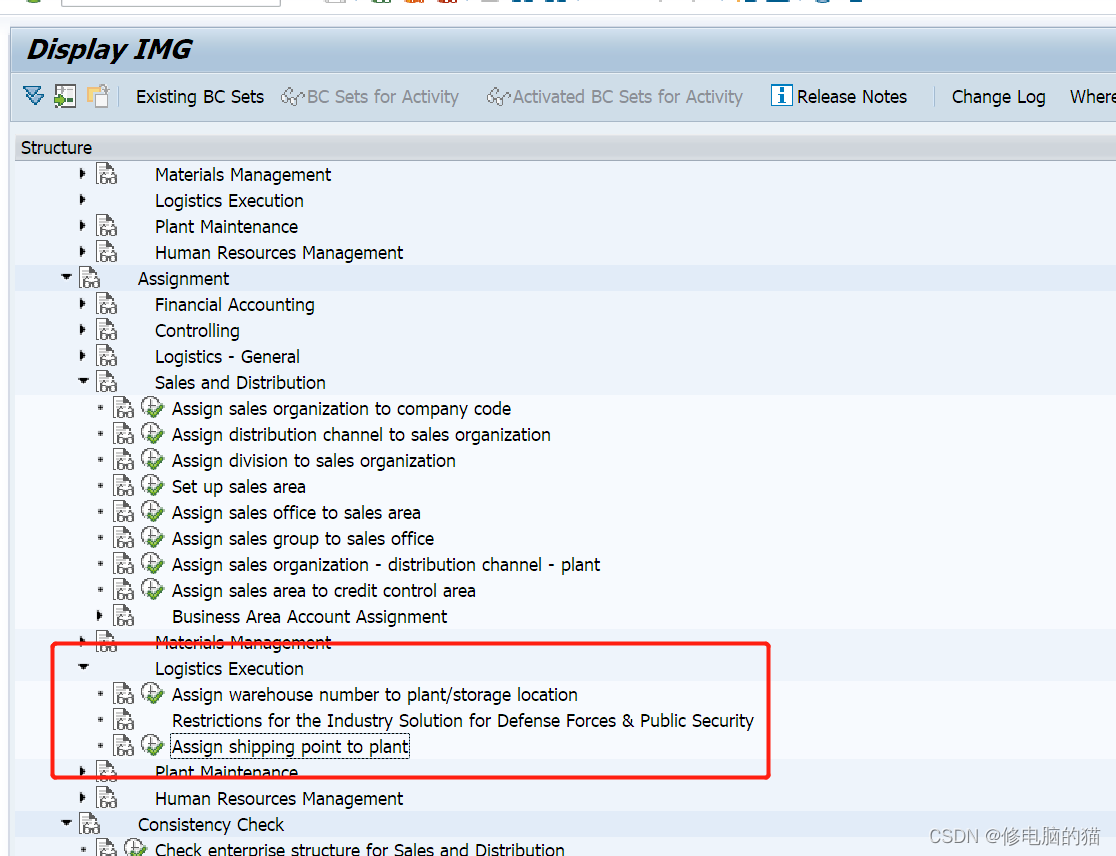1116x856 pixels.
Task: Collapse the Logistics Execution assignment node
Action: click(83, 668)
